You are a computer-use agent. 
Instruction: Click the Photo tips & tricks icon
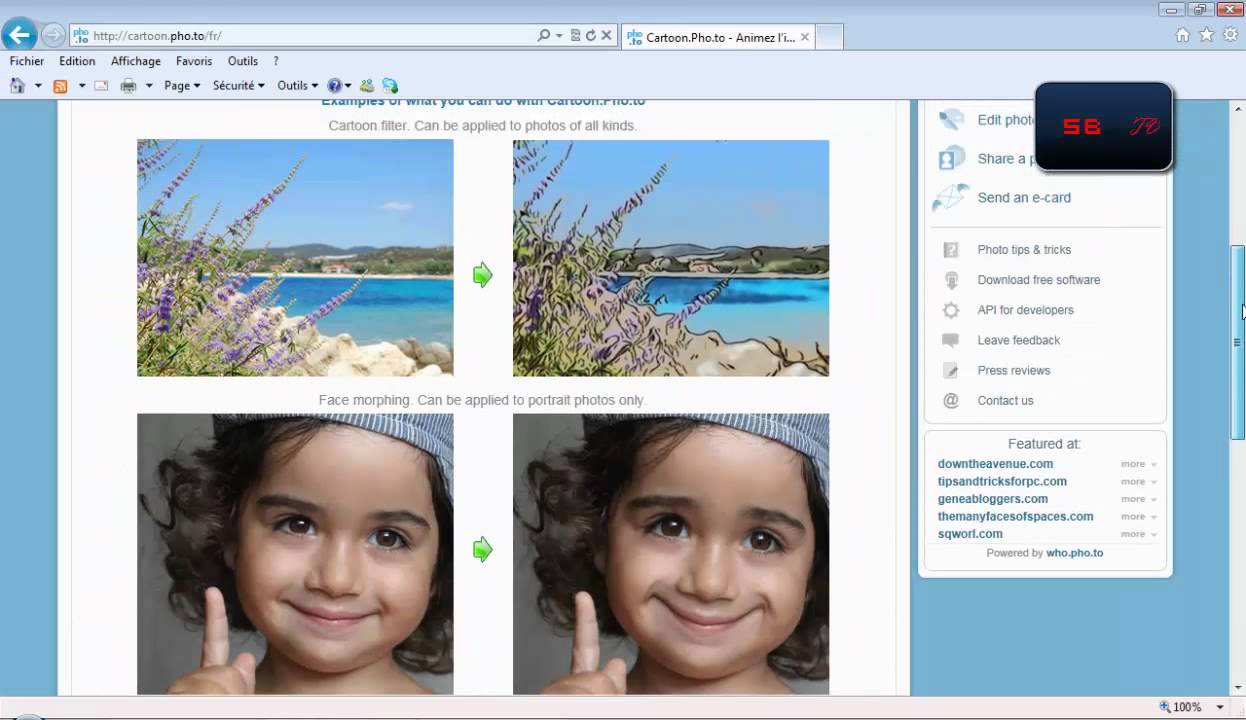(951, 250)
